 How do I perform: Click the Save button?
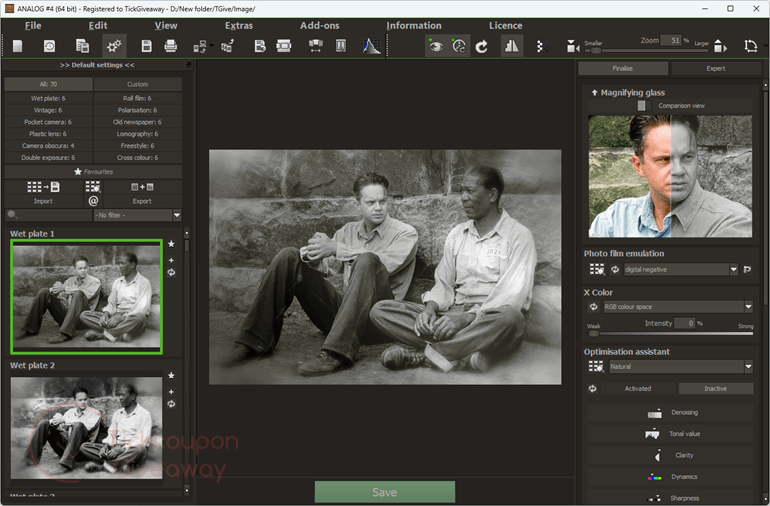click(385, 492)
